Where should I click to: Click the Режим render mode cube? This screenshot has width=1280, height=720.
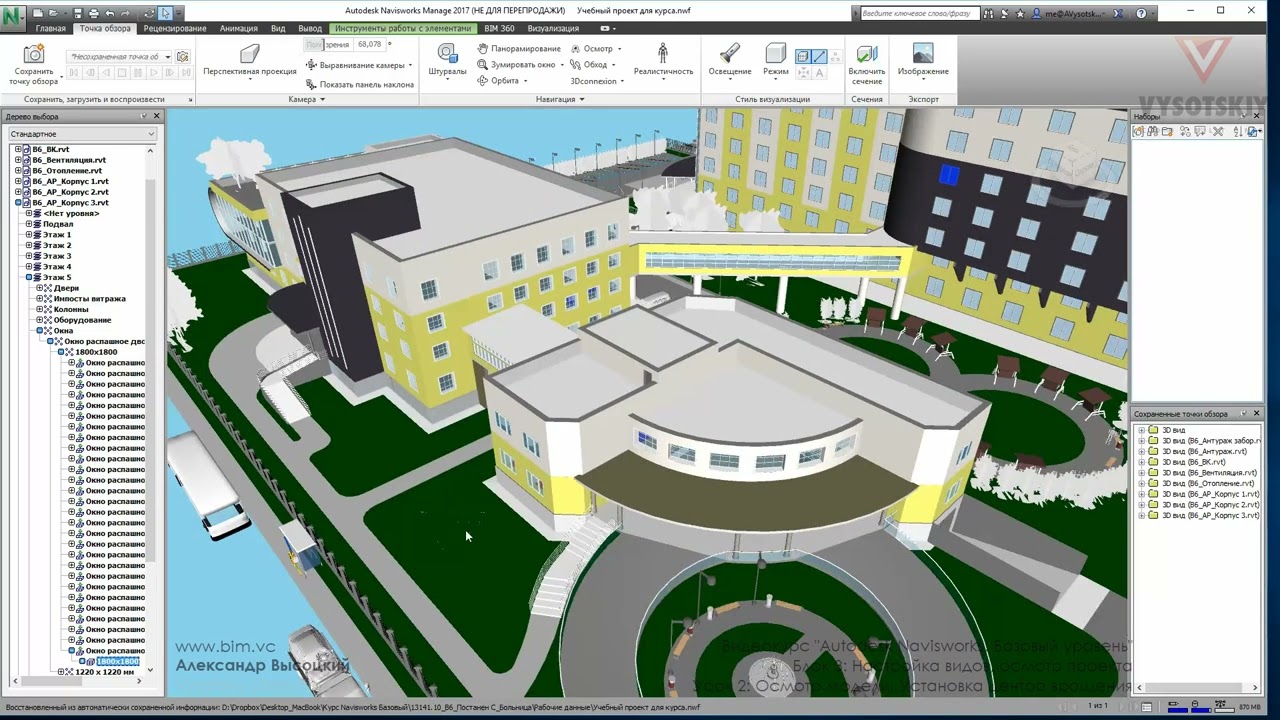click(776, 54)
